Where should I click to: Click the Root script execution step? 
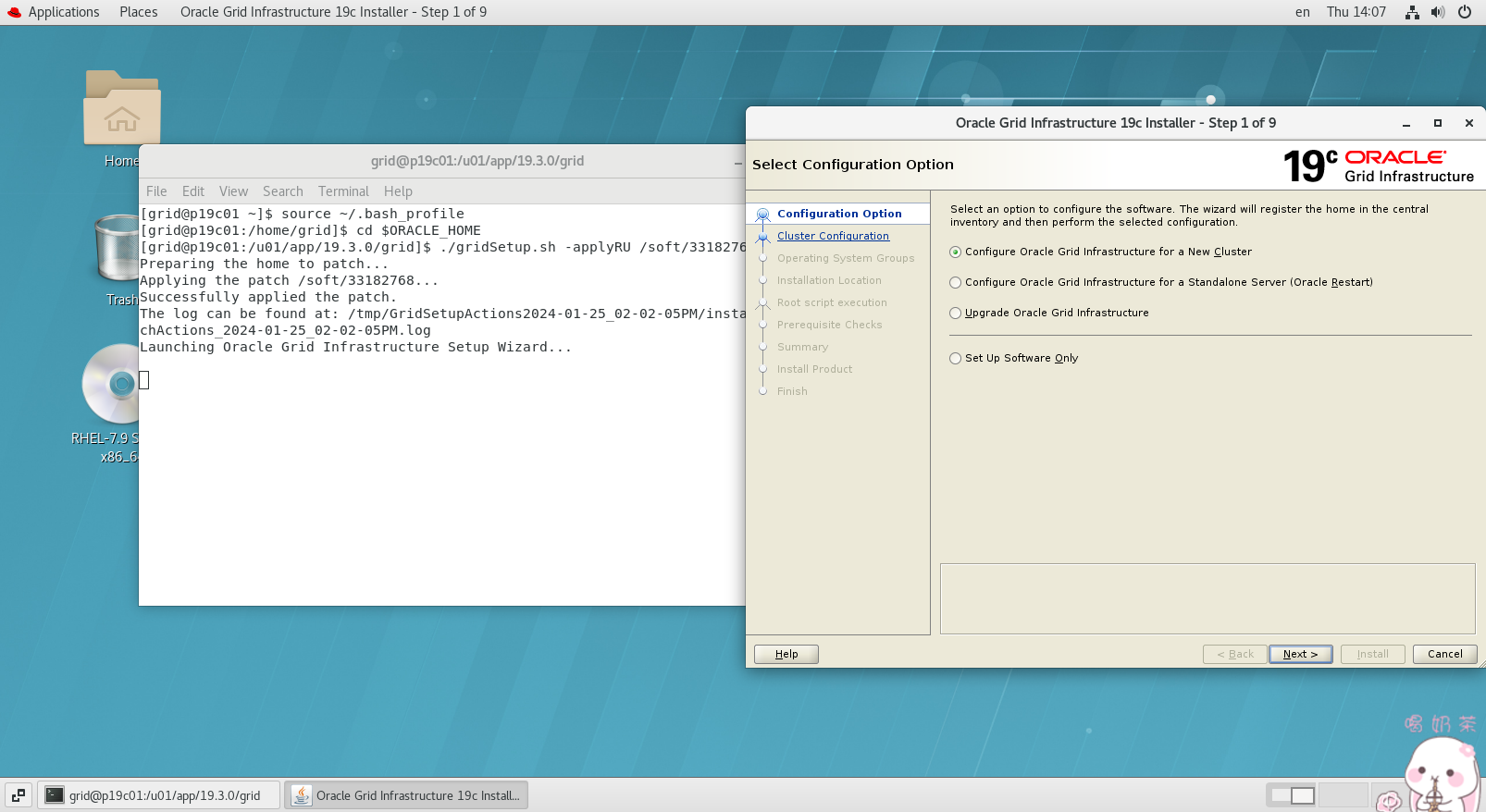832,302
